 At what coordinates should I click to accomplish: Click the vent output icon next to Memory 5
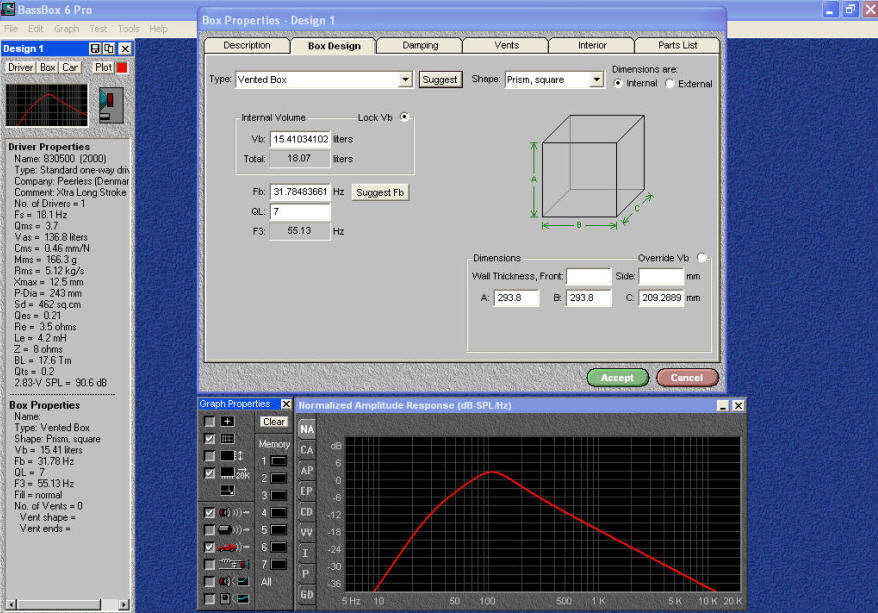point(234,530)
